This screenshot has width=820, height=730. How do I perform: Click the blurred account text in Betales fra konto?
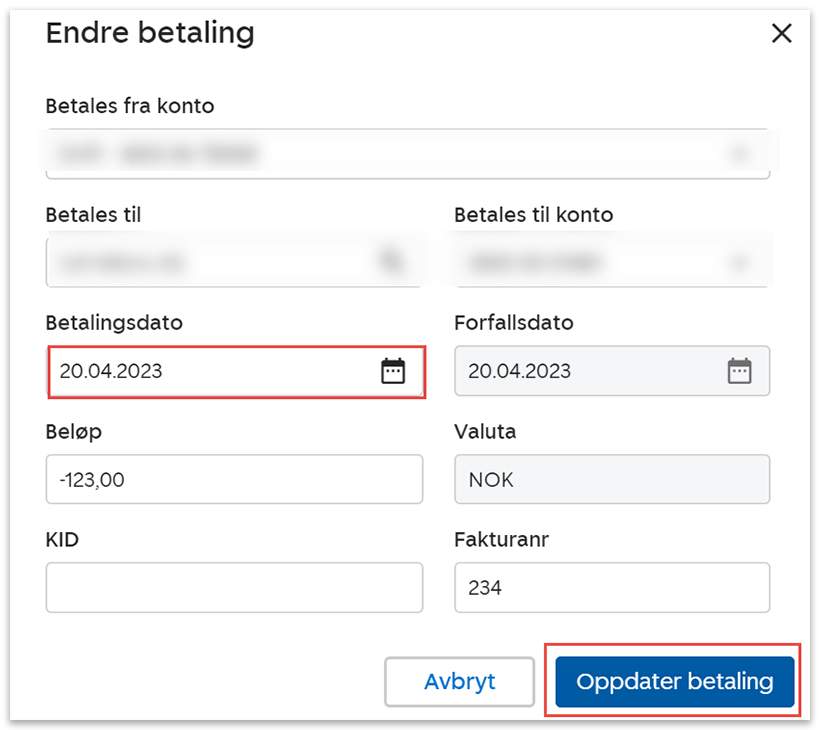pyautogui.click(x=160, y=154)
